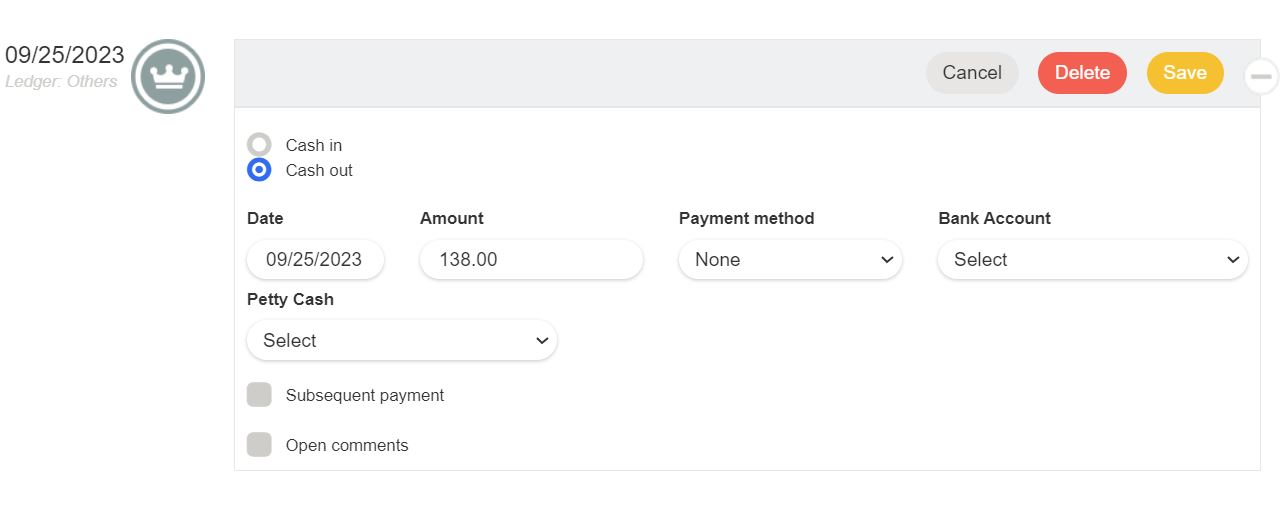The height and width of the screenshot is (505, 1287).
Task: Select the Cash in radio button
Action: click(259, 145)
